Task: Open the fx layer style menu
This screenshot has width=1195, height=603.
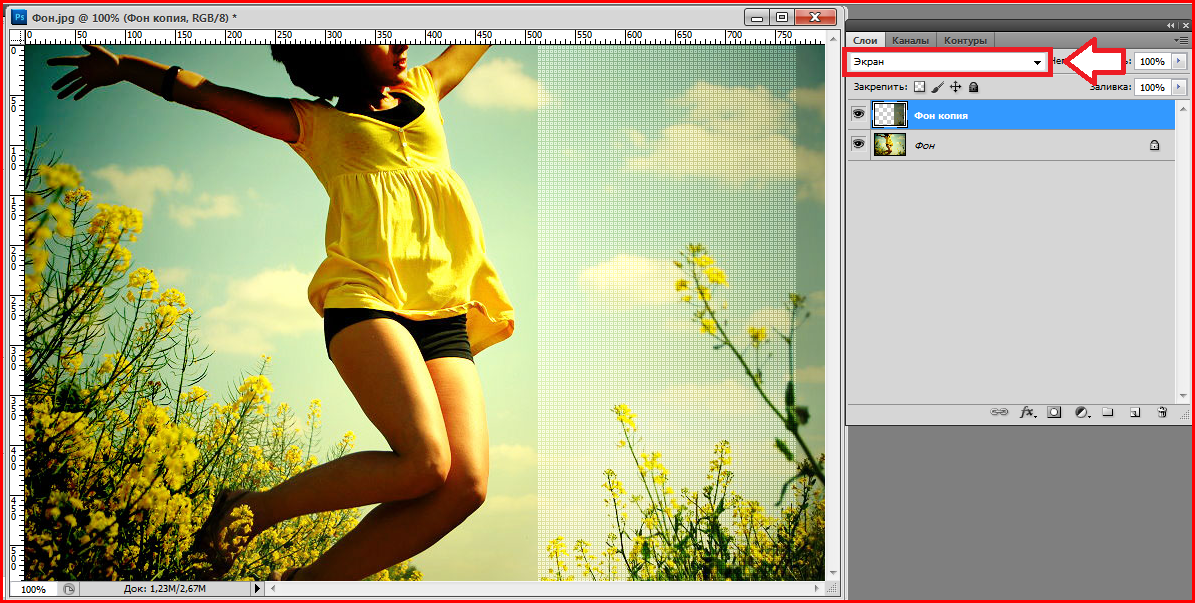Action: point(1028,412)
